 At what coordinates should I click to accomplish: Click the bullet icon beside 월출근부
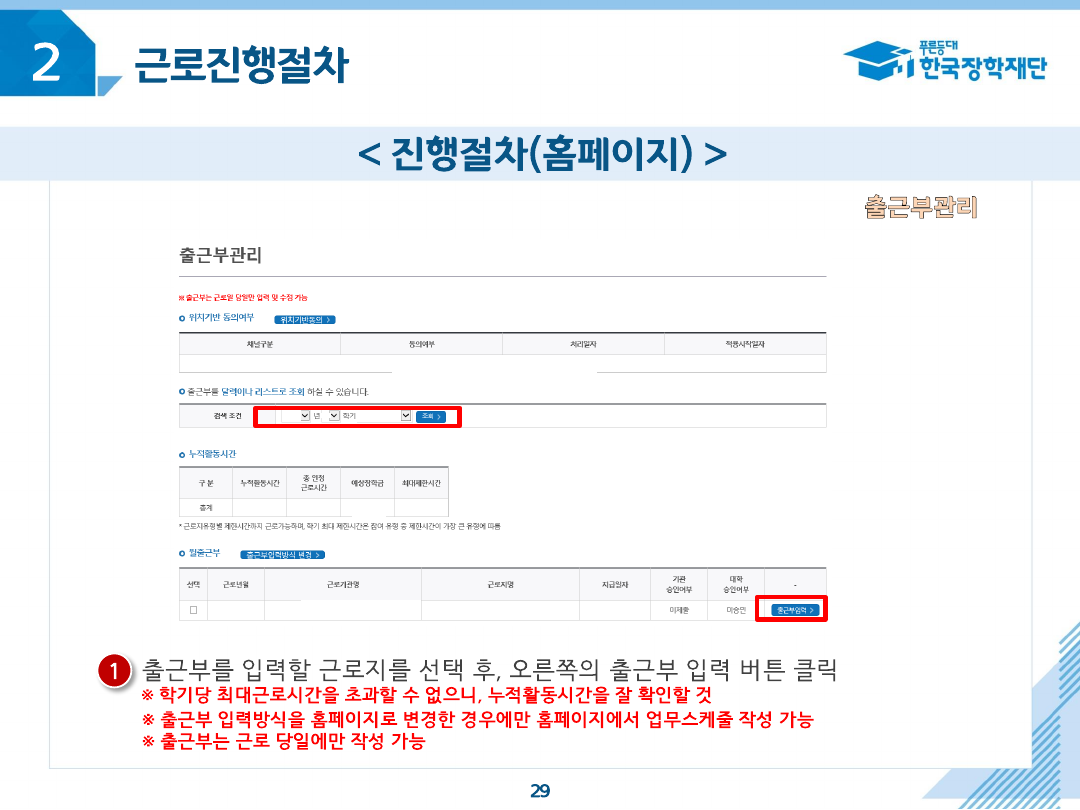pos(182,553)
